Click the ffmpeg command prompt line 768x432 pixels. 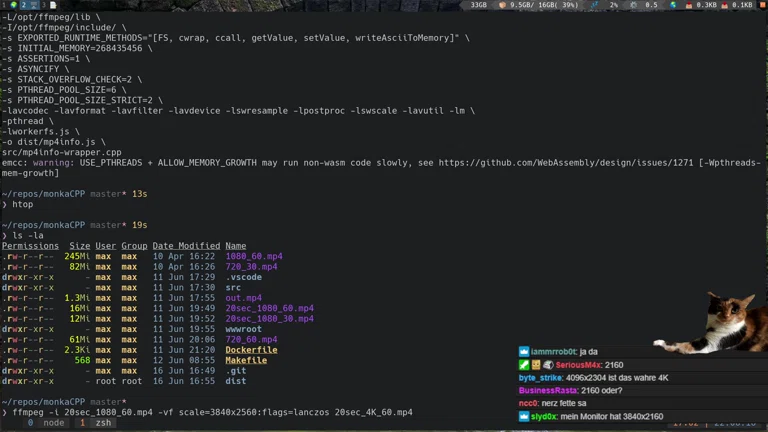212,412
